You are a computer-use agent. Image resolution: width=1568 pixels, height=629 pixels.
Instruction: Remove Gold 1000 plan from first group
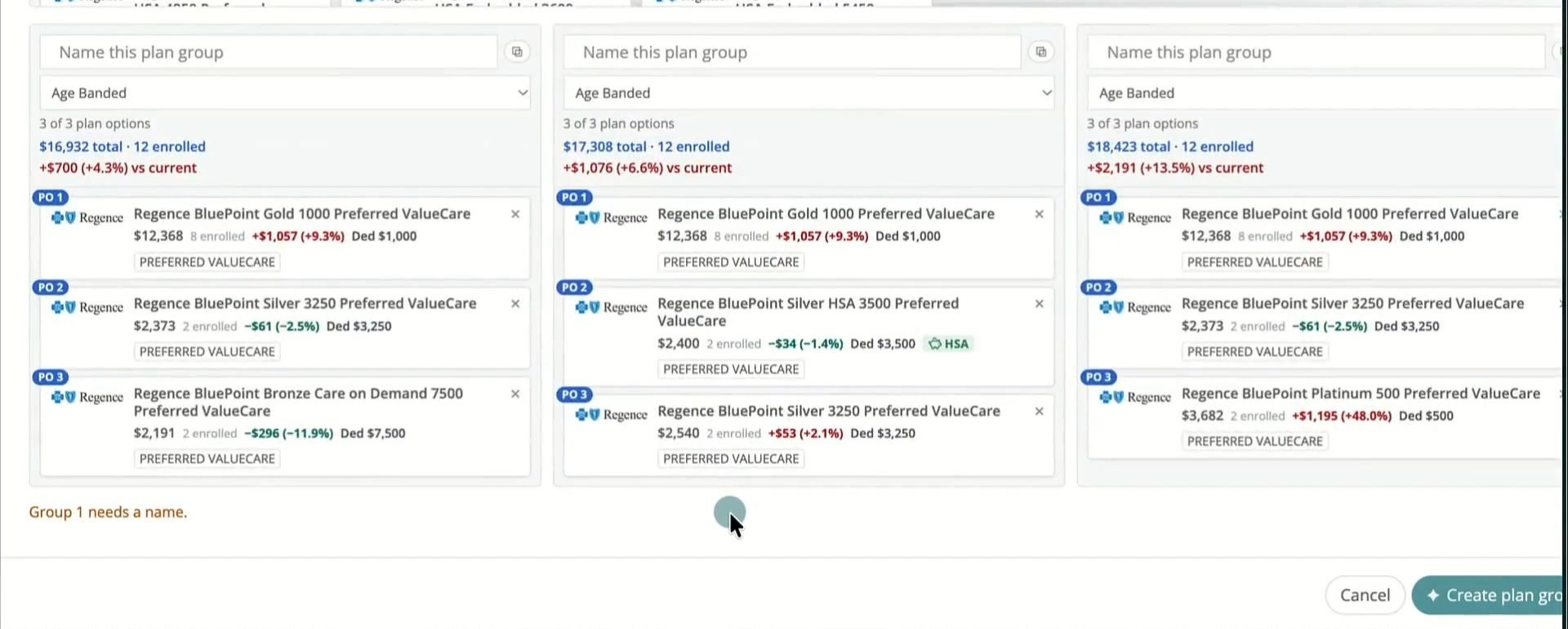pos(515,214)
